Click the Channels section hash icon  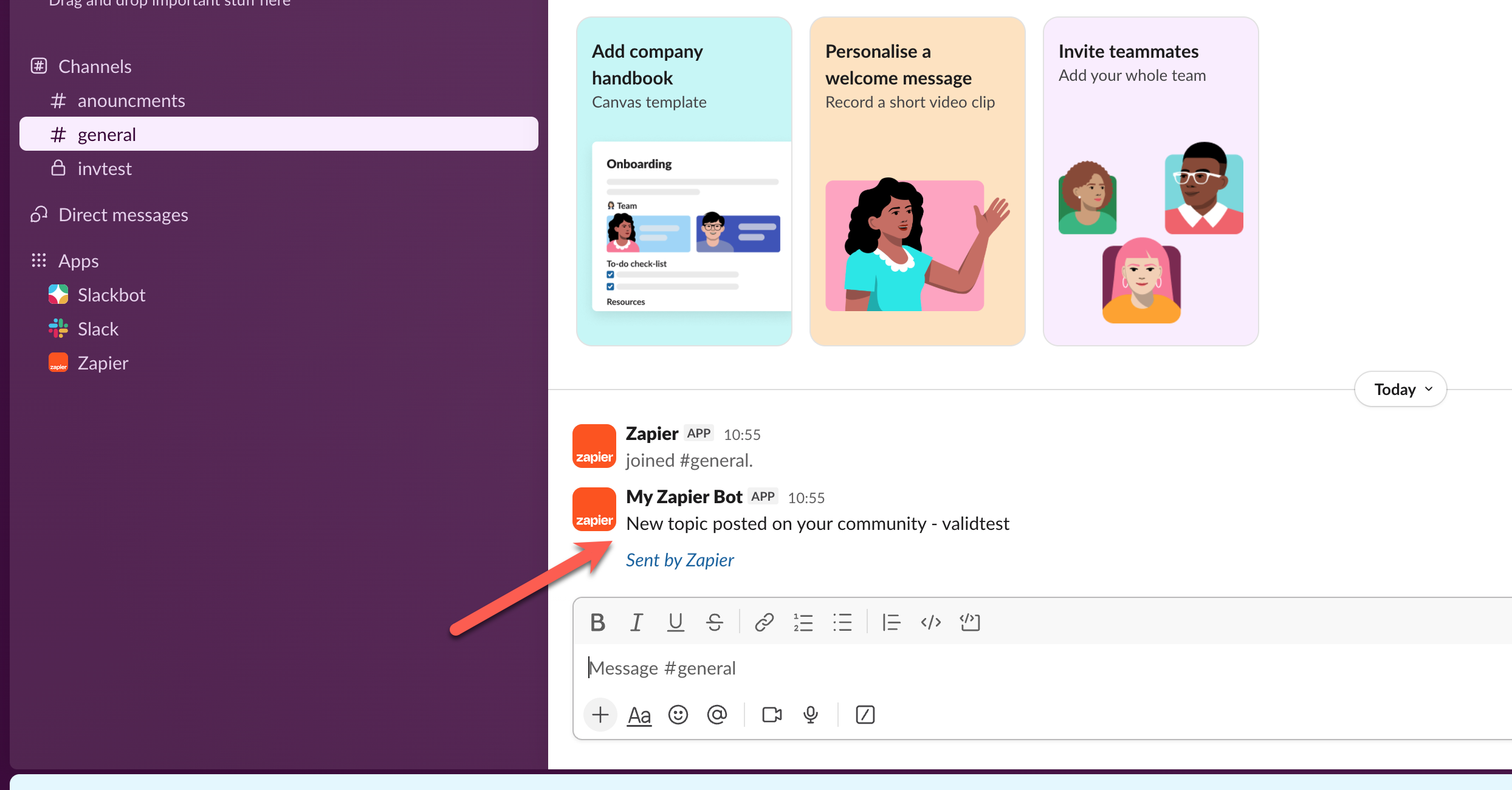click(x=39, y=66)
